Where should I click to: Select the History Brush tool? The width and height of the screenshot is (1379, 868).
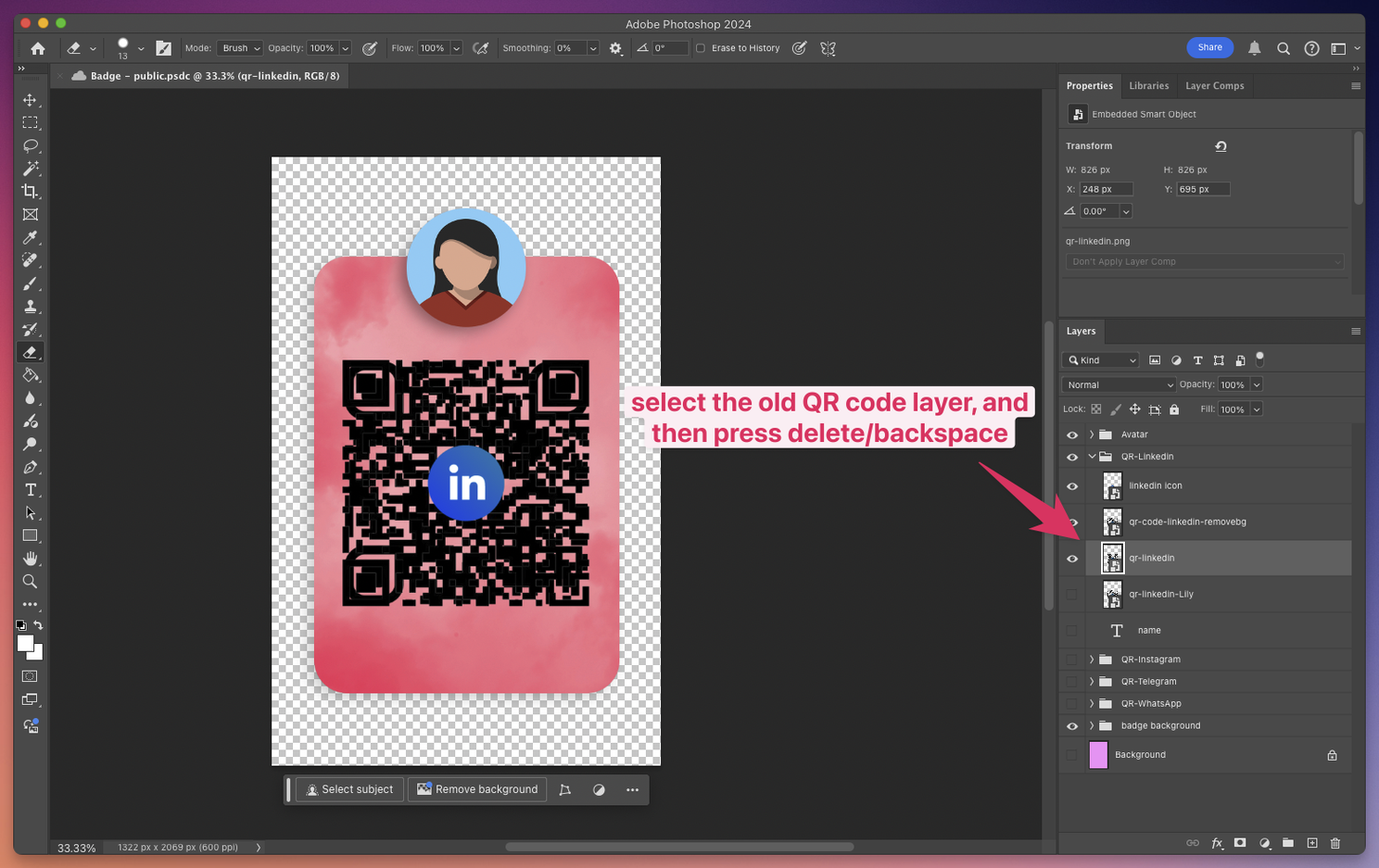pyautogui.click(x=31, y=330)
